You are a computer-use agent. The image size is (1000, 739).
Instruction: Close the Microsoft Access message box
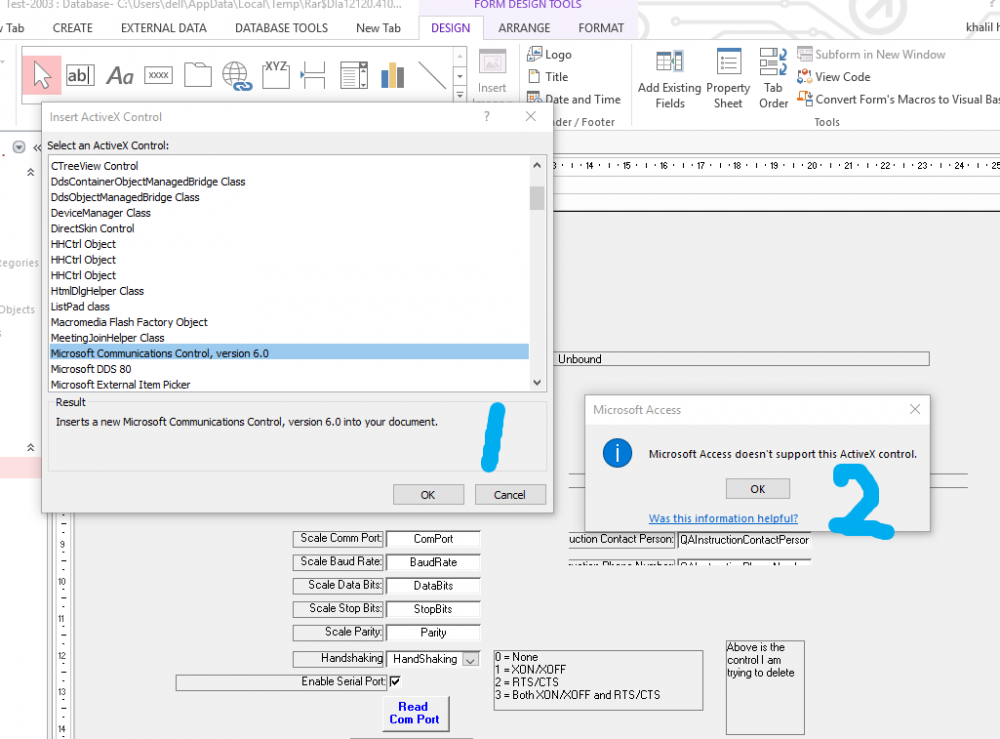pos(915,409)
